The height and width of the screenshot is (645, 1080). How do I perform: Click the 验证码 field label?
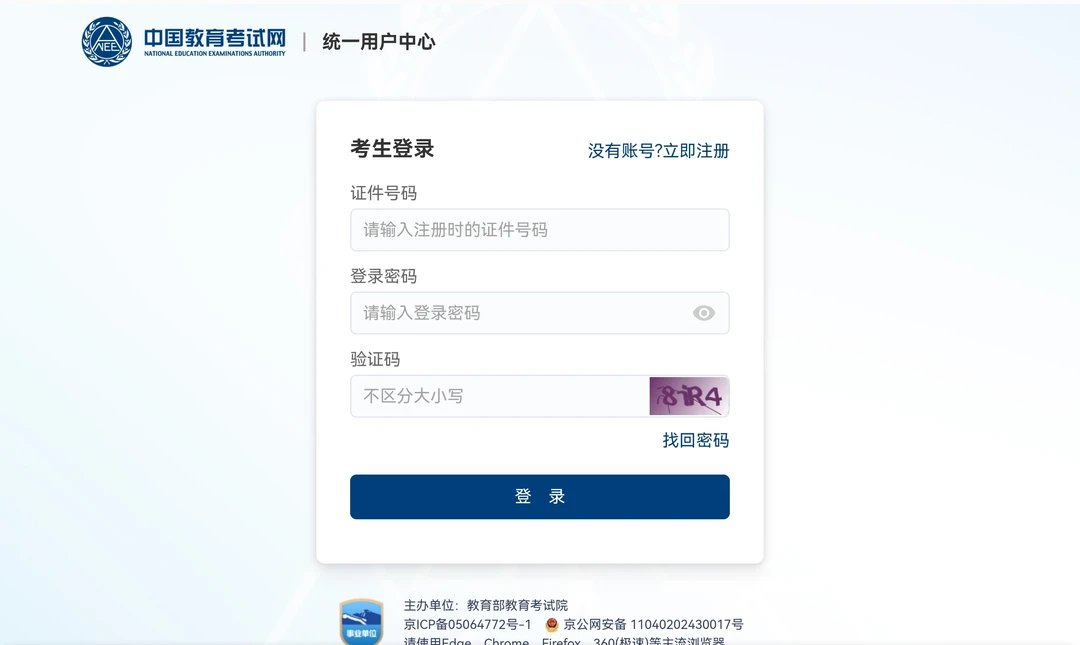click(x=375, y=359)
